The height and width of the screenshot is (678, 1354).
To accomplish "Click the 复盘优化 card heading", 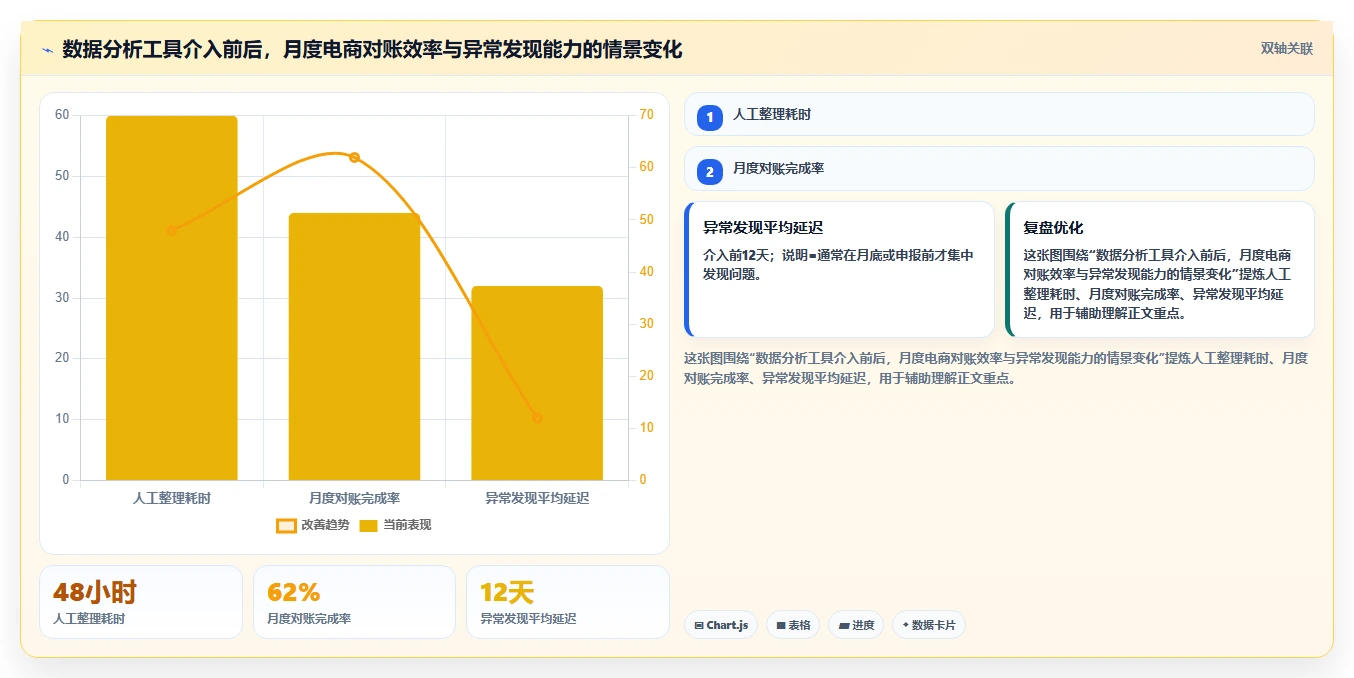I will pos(1053,228).
